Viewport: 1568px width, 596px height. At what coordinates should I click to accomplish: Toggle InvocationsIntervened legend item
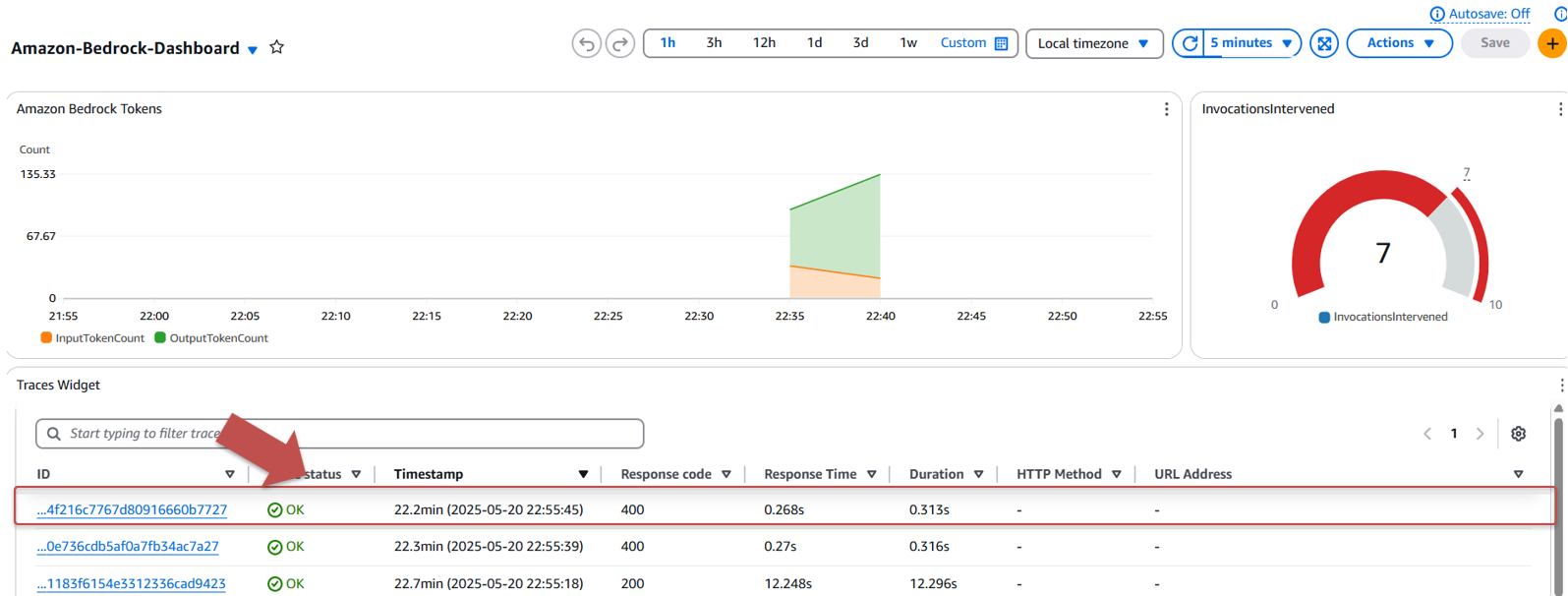[1382, 317]
